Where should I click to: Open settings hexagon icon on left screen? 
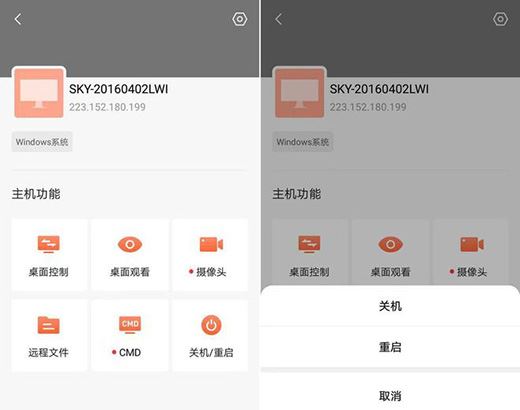pyautogui.click(x=240, y=19)
